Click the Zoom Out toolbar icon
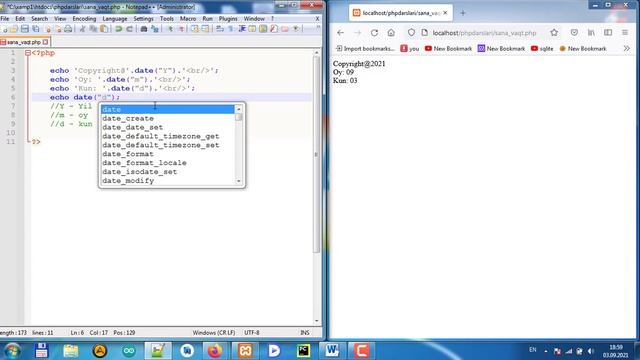Viewport: 640px width, 360px height. tap(181, 29)
